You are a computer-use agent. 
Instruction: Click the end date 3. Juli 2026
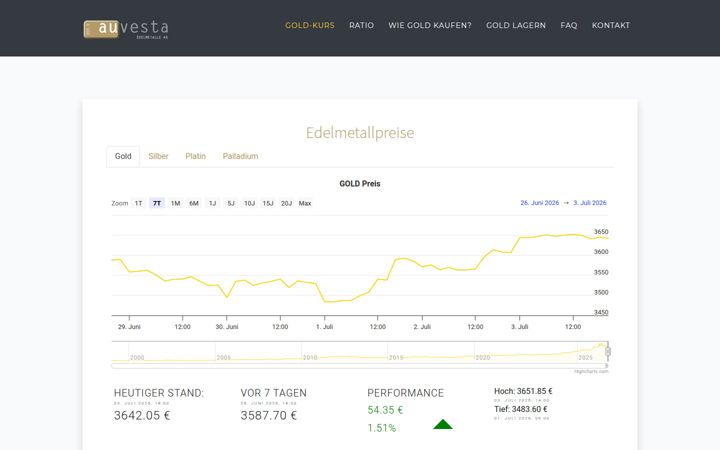pyautogui.click(x=590, y=202)
